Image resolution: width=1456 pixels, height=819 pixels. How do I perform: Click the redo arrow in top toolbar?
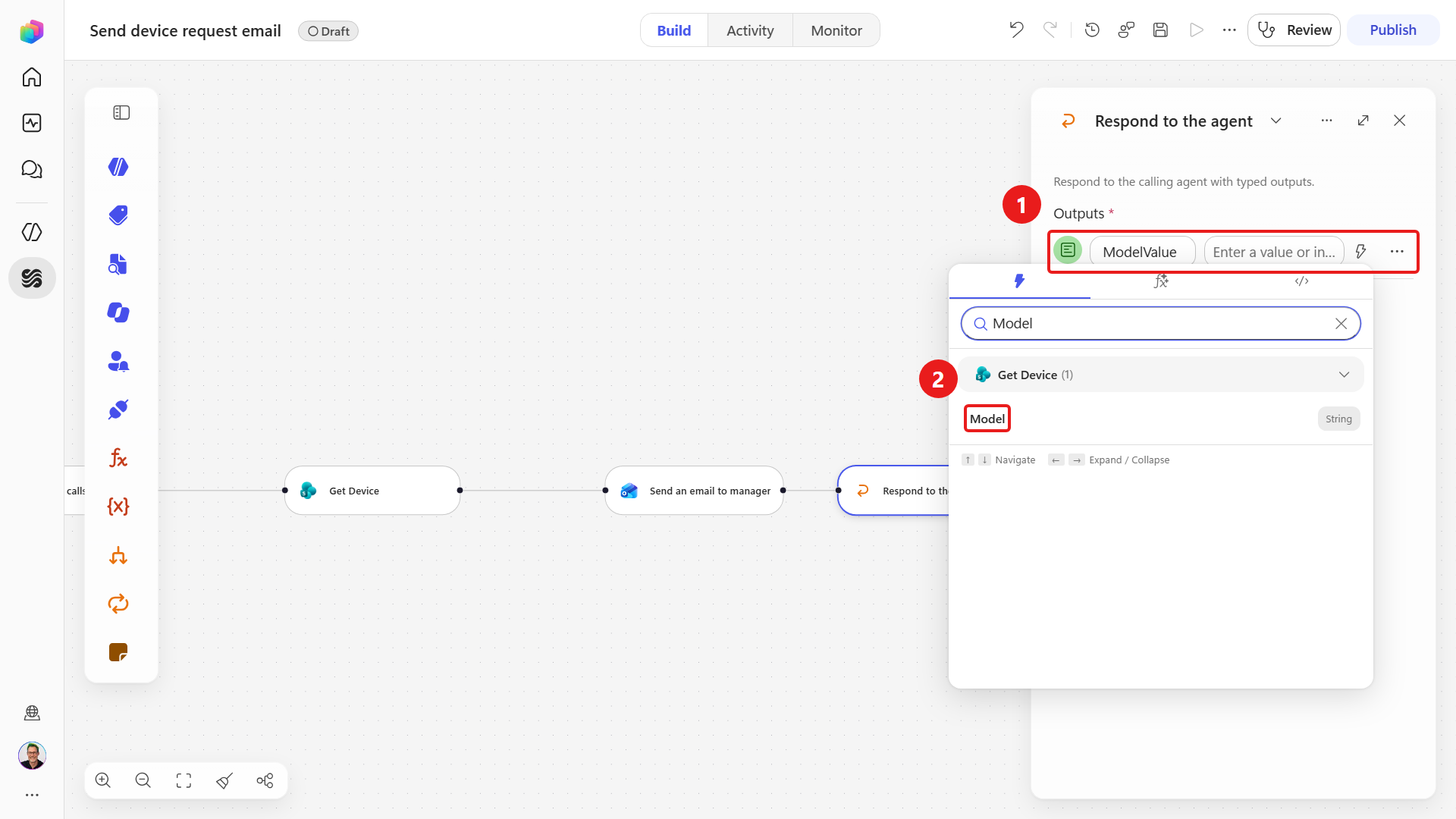pos(1050,30)
